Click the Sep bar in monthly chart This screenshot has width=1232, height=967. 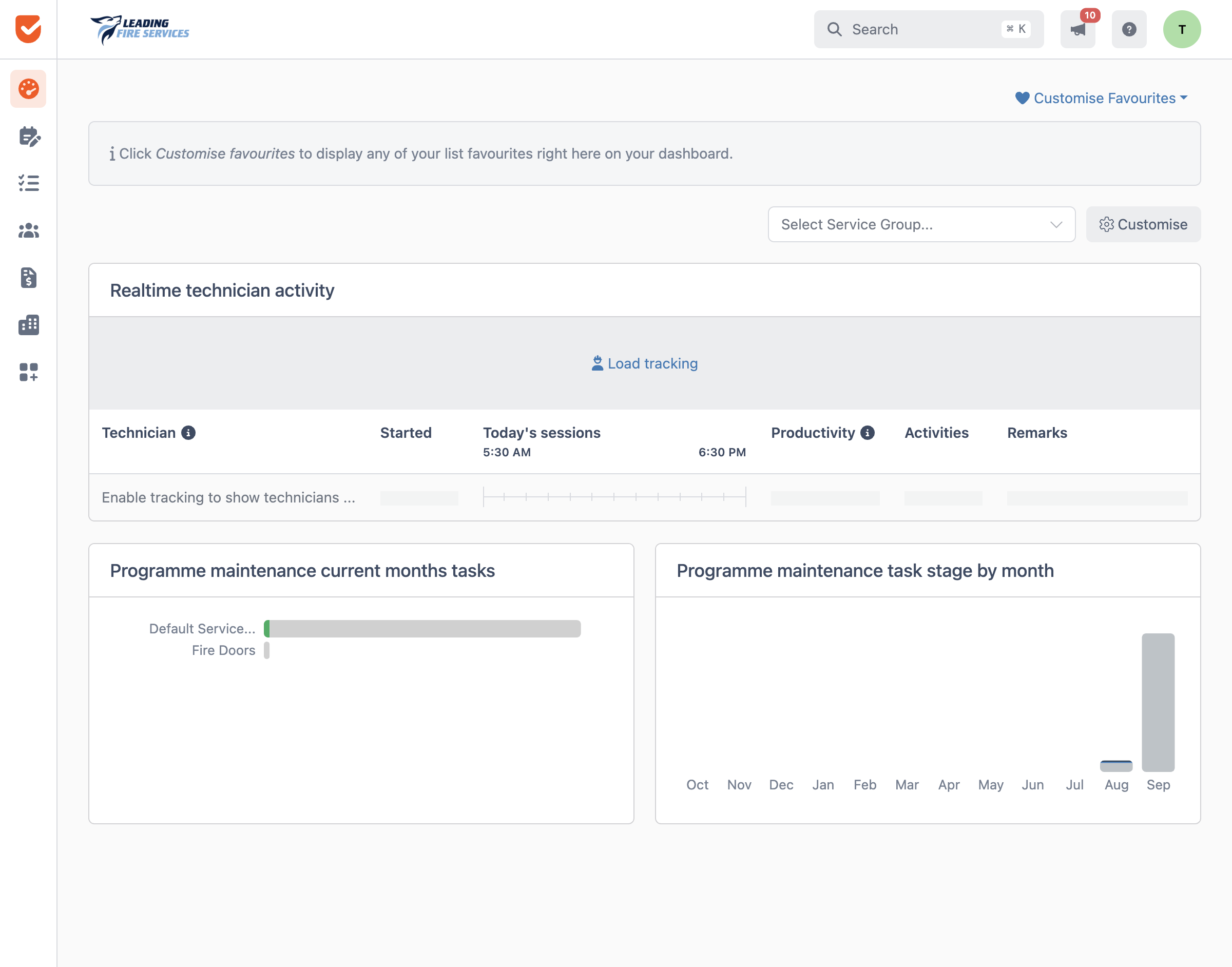point(1158,702)
